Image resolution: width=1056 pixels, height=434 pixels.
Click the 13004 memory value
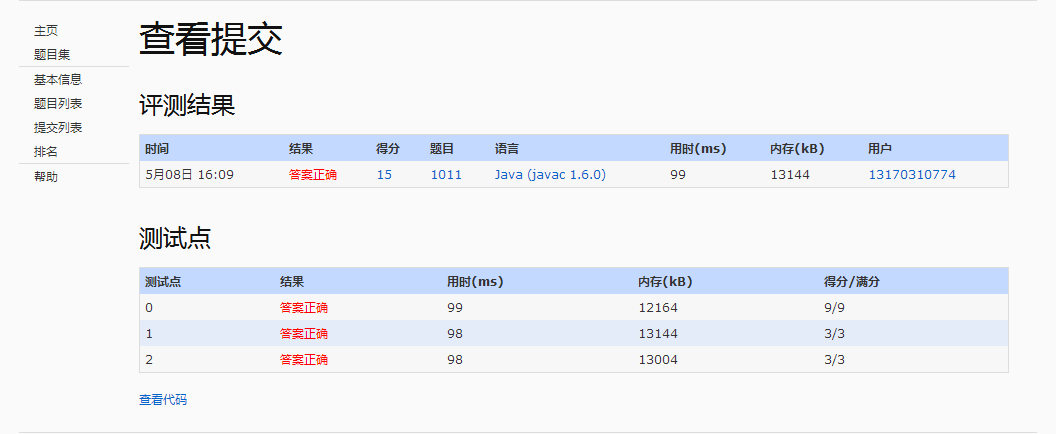658,359
